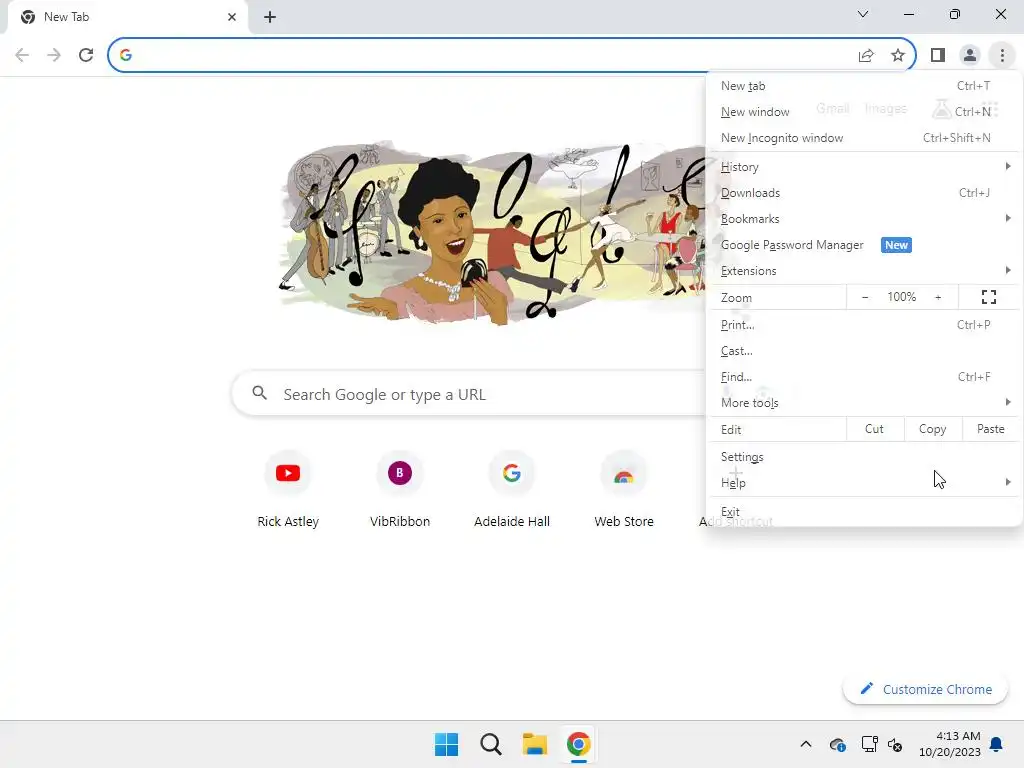Open File Explorer from taskbar
Viewport: 1024px width, 768px height.
point(534,744)
